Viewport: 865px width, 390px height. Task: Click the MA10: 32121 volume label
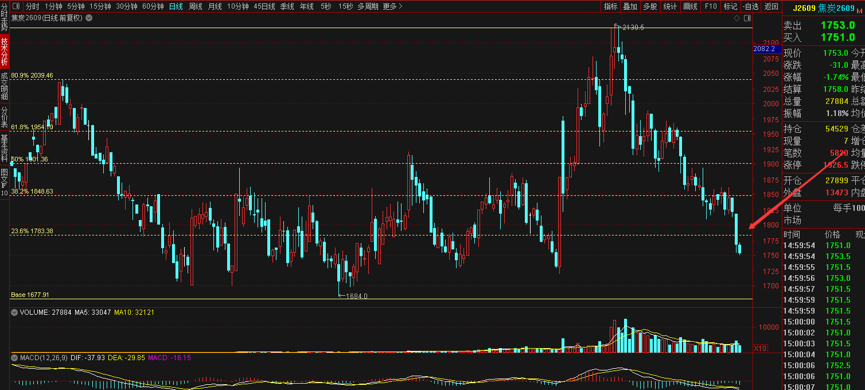(x=134, y=312)
